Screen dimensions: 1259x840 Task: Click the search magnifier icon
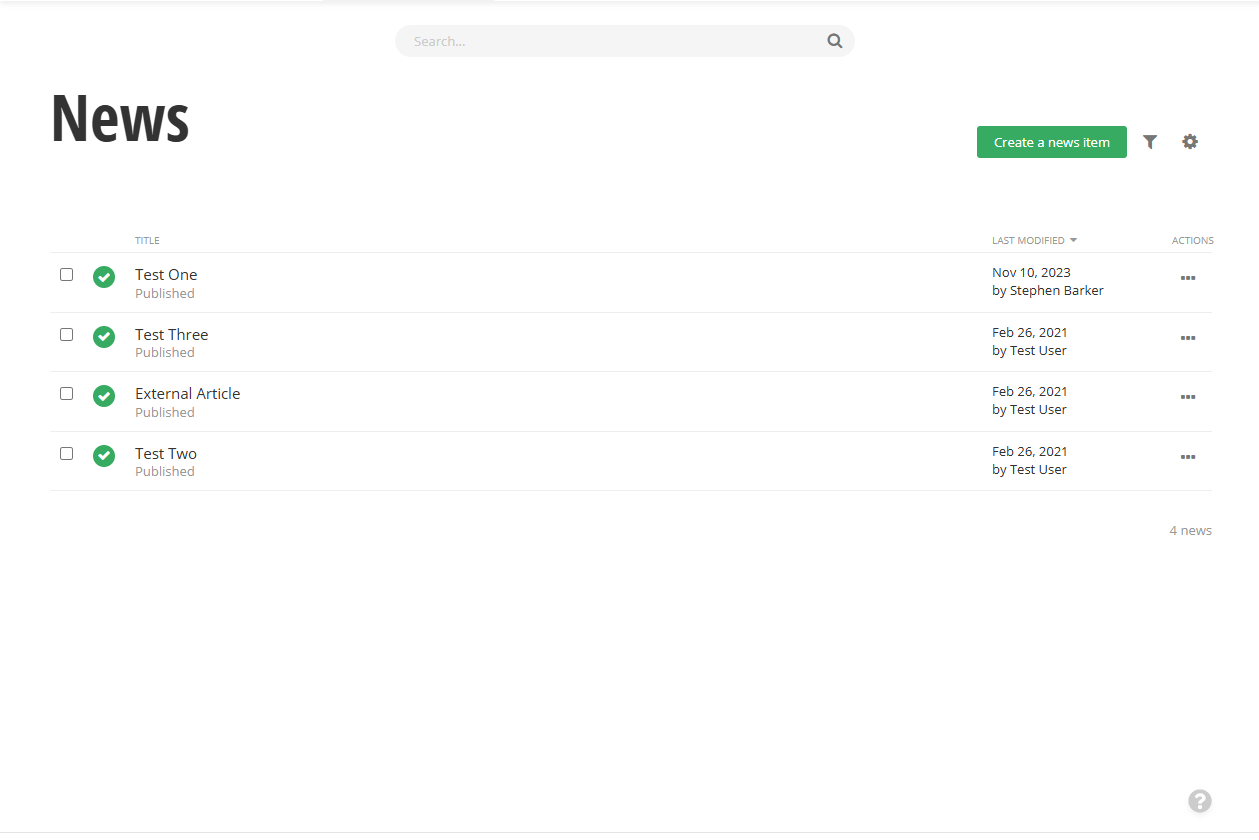tap(834, 41)
